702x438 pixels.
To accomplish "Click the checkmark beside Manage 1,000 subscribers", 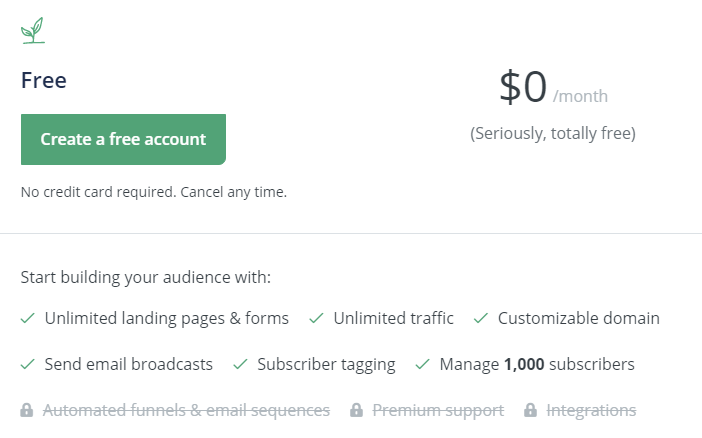I will (x=422, y=365).
